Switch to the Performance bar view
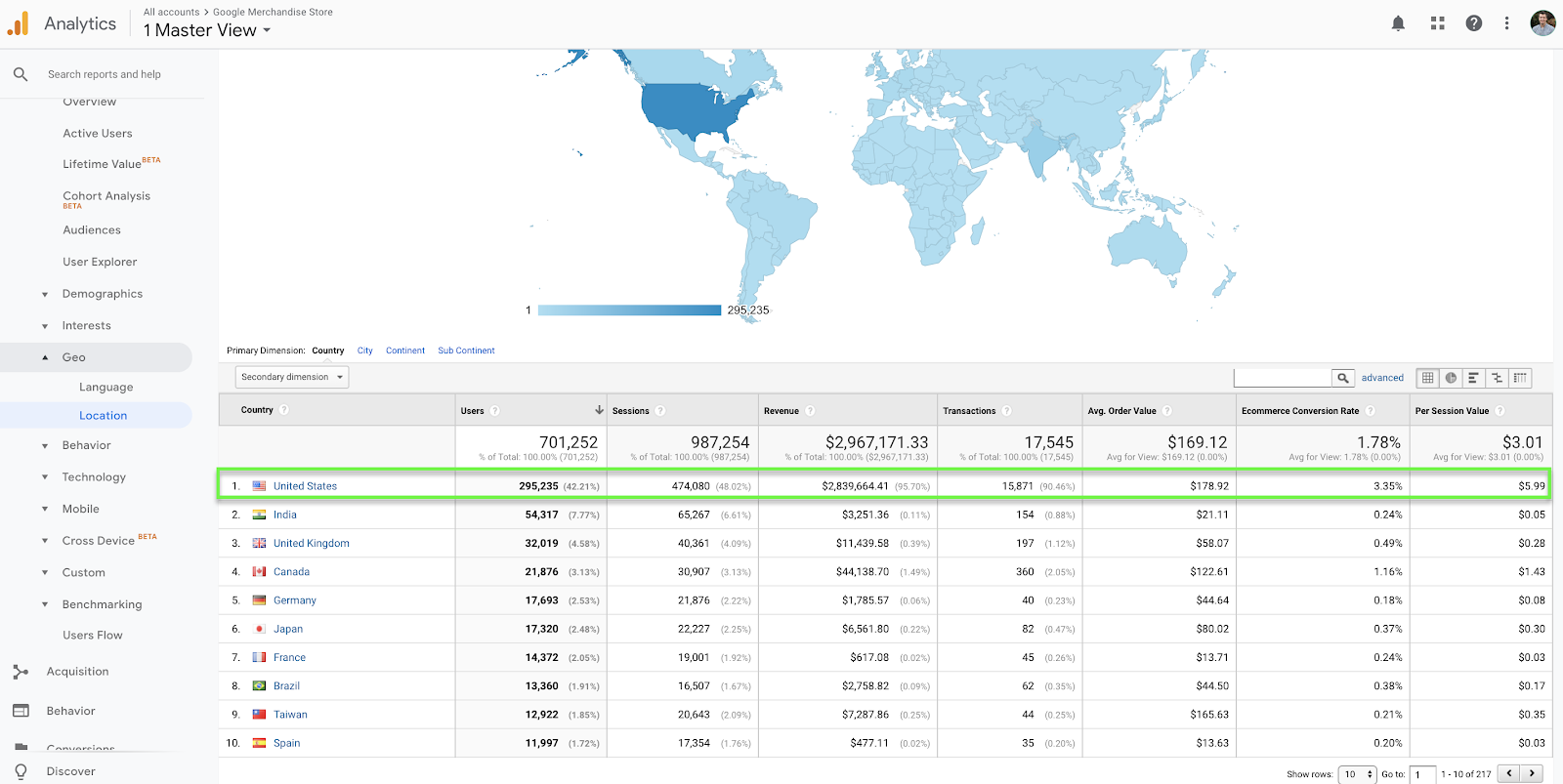 click(1473, 378)
